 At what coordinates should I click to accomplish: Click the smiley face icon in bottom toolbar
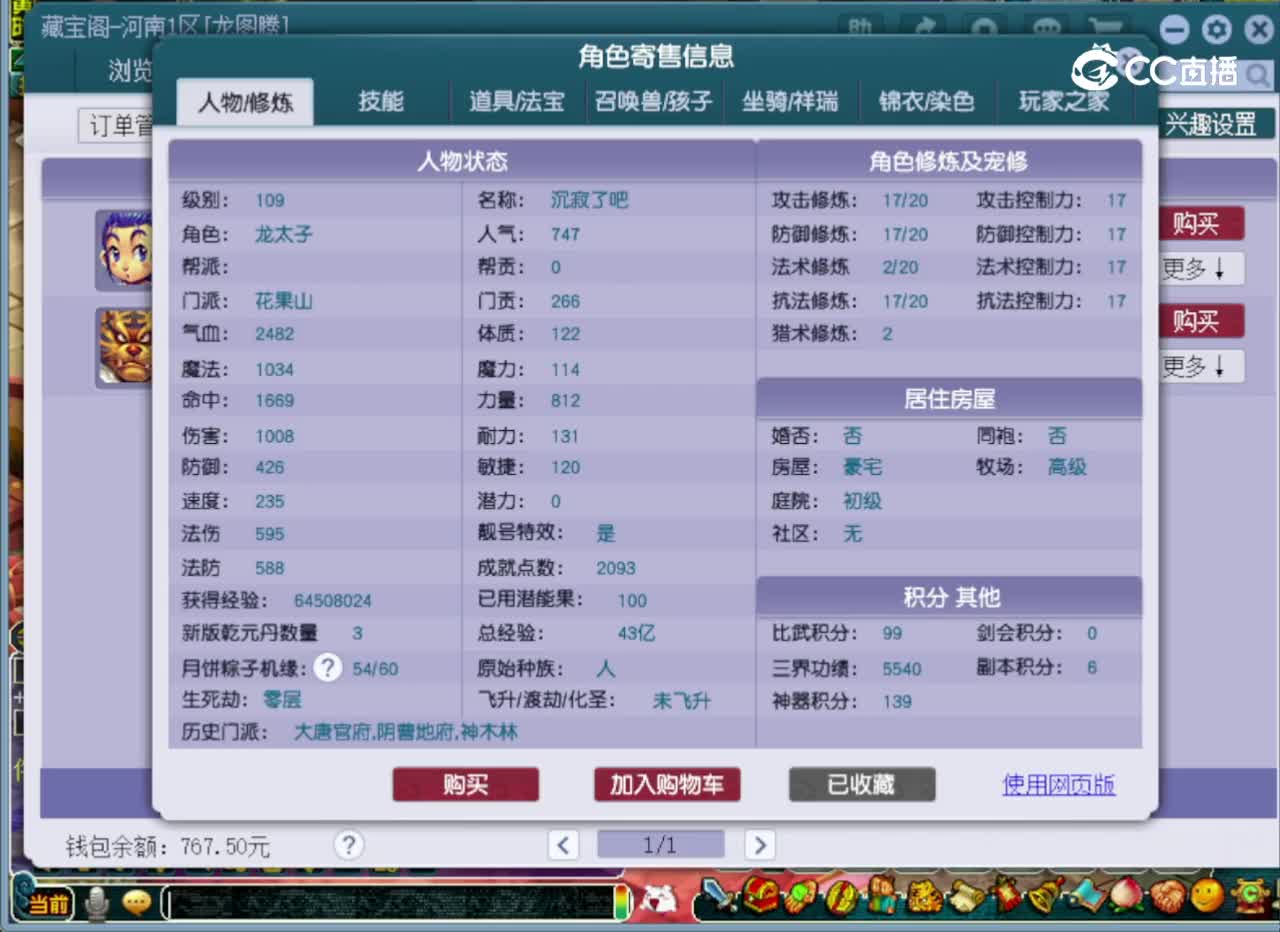[x=1207, y=895]
